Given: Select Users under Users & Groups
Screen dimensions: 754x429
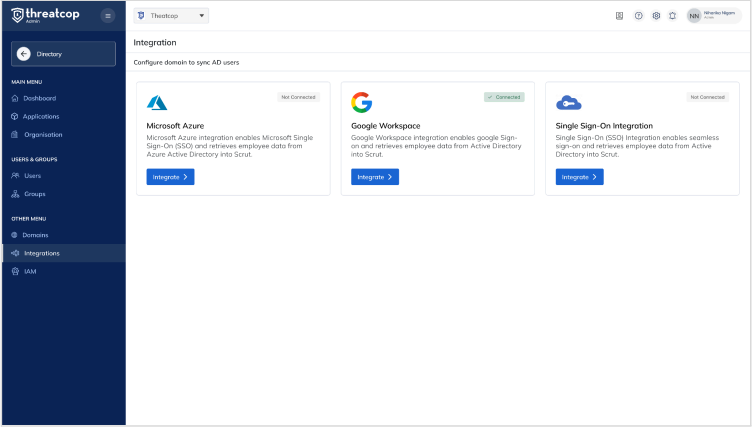Looking at the screenshot, I should point(32,175).
